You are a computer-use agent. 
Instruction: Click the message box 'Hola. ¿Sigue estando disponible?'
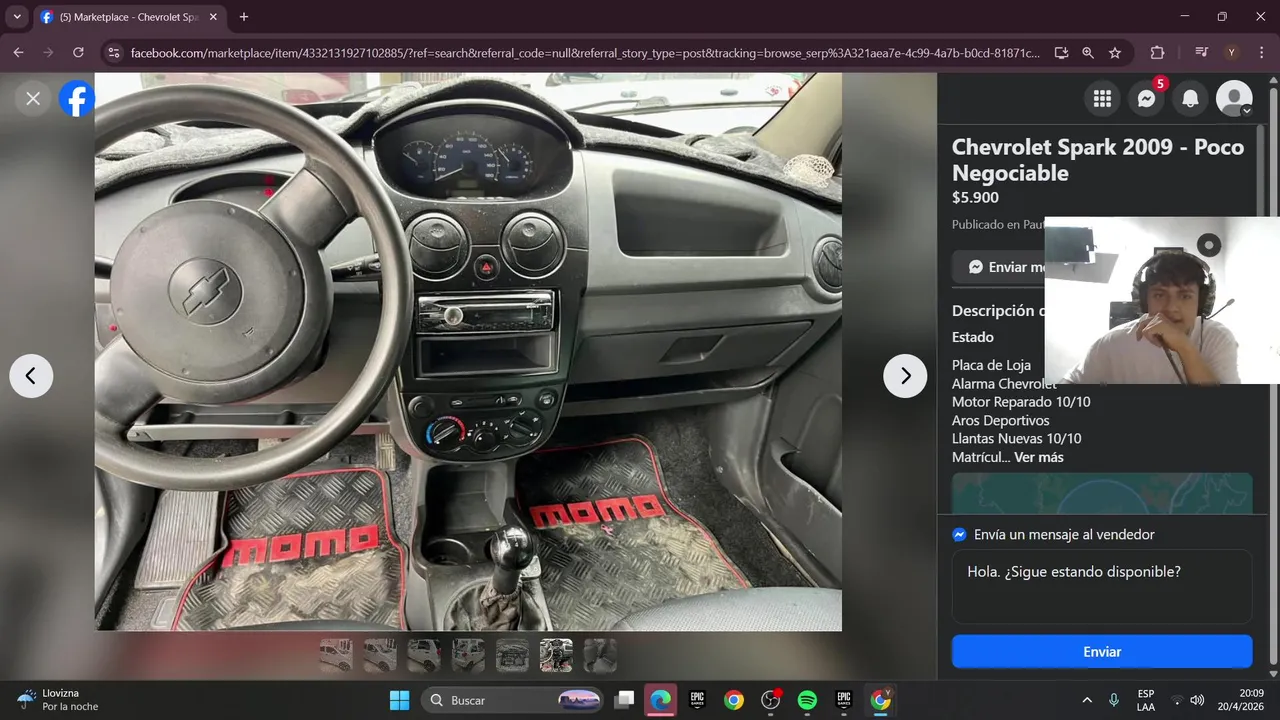pyautogui.click(x=1102, y=586)
